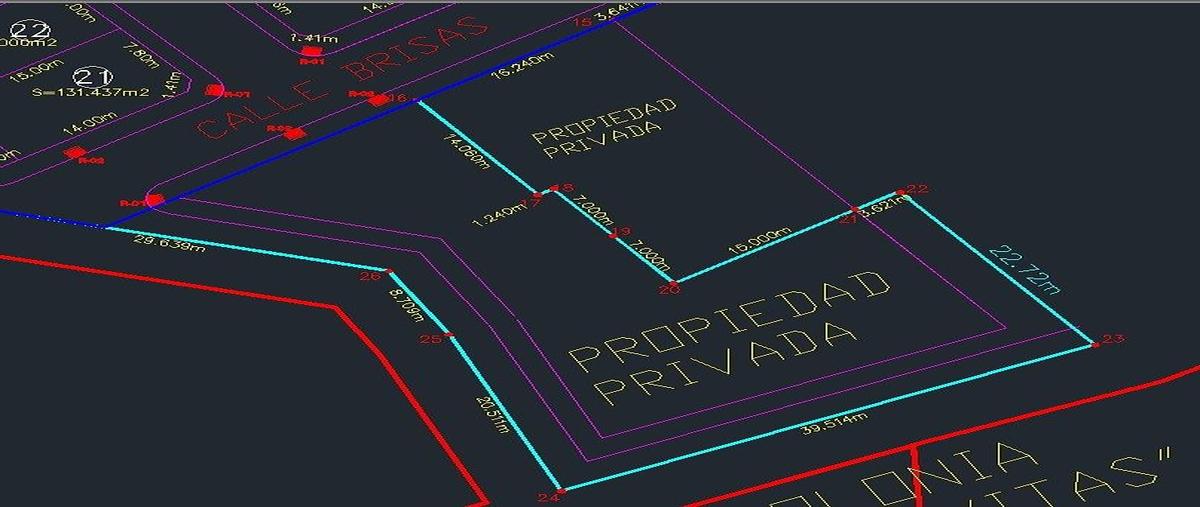
Task: Pick the "1.41m" corner dimension text
Action: 174,84
